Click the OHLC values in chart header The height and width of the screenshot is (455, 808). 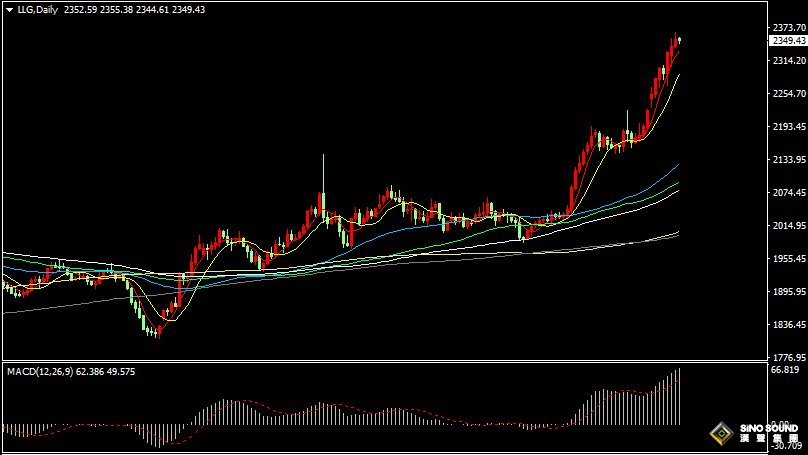pyautogui.click(x=134, y=10)
